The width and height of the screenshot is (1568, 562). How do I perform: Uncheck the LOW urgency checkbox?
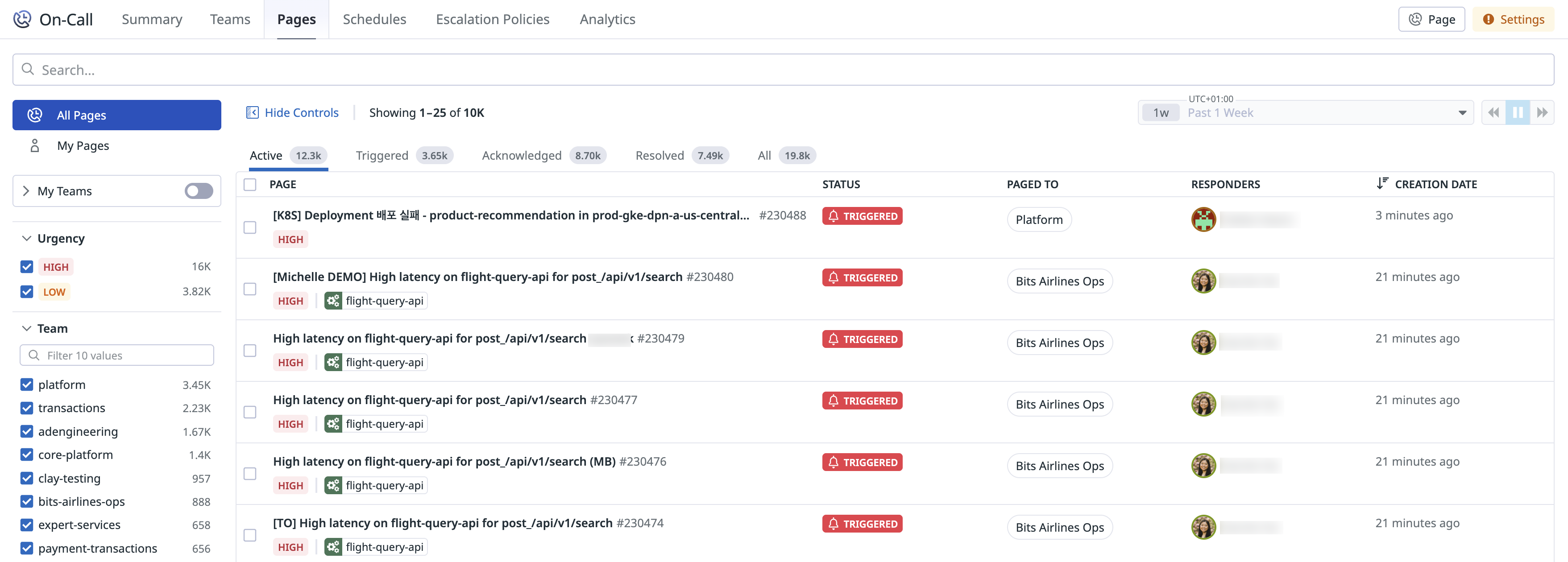click(x=27, y=292)
